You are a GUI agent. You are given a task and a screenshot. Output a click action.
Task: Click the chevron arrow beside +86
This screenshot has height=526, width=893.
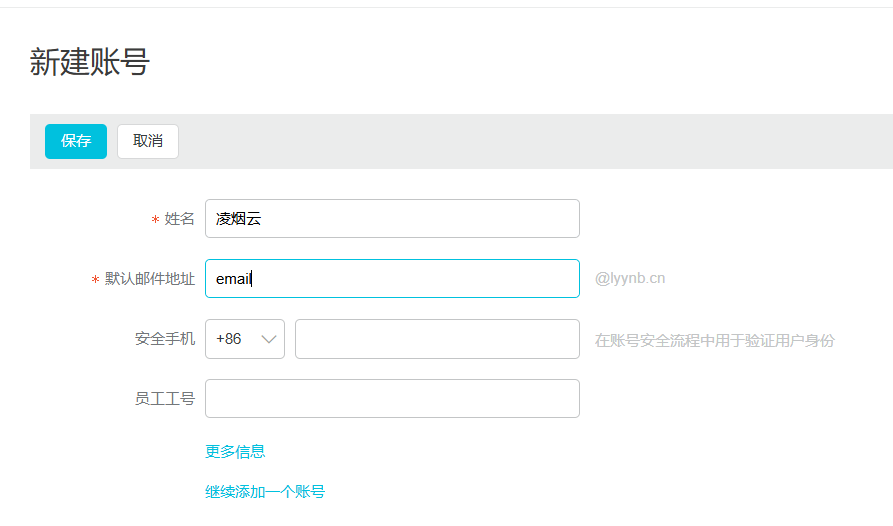[x=268, y=339]
